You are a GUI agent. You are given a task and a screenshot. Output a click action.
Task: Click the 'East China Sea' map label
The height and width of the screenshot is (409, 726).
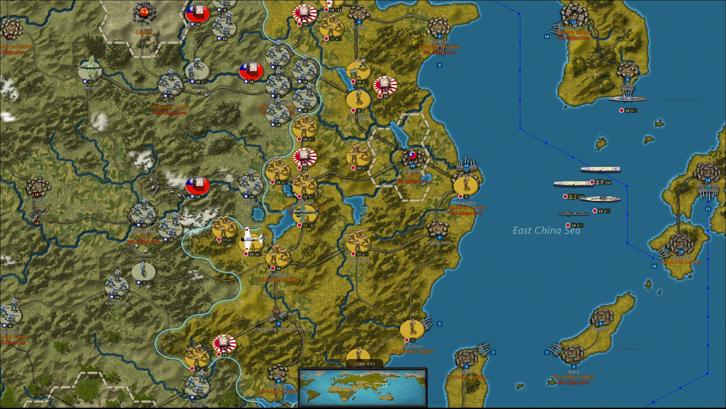point(546,231)
